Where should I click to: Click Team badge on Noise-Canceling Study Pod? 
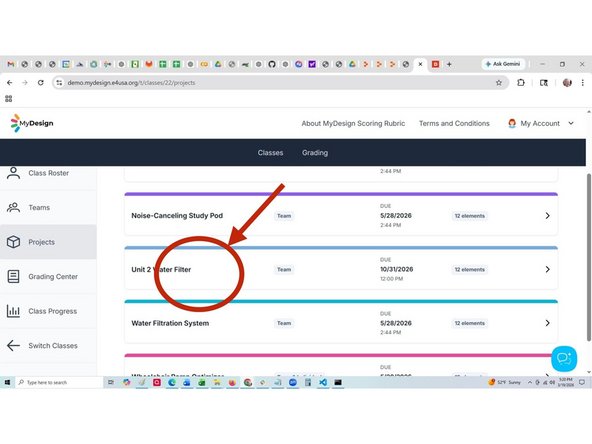click(284, 216)
